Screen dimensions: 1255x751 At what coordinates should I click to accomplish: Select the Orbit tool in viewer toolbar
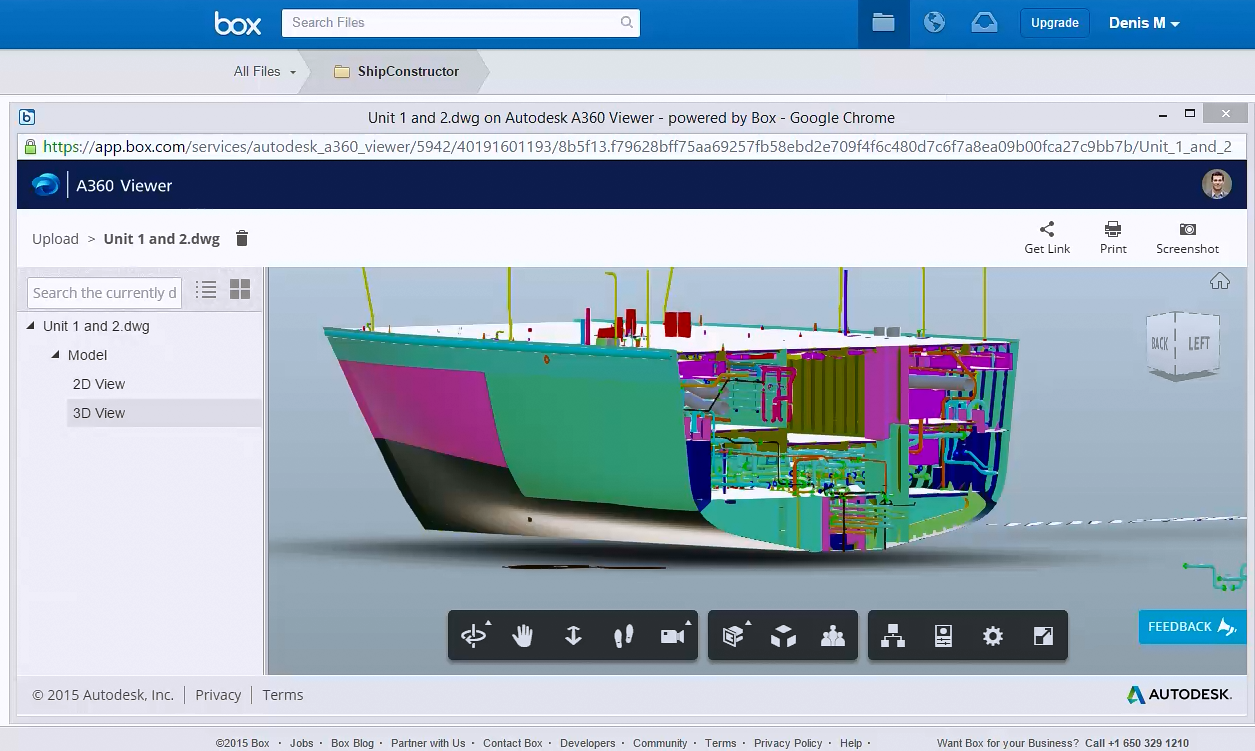pyautogui.click(x=473, y=635)
